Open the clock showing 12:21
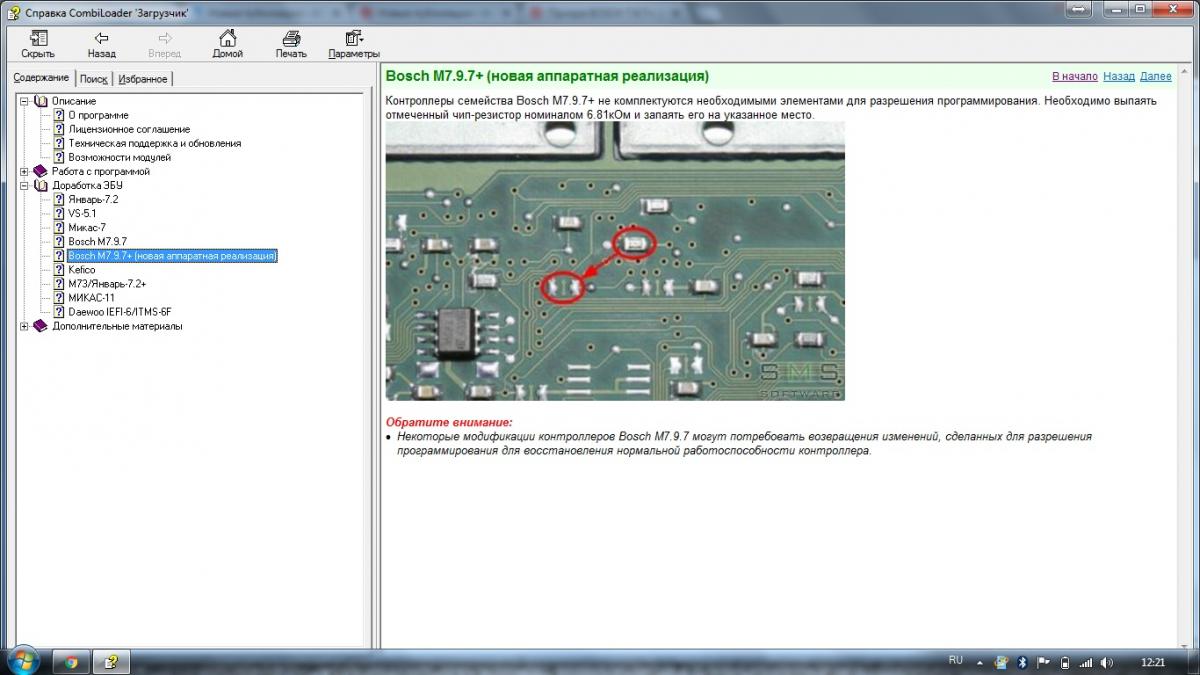The image size is (1200, 675). click(1152, 661)
